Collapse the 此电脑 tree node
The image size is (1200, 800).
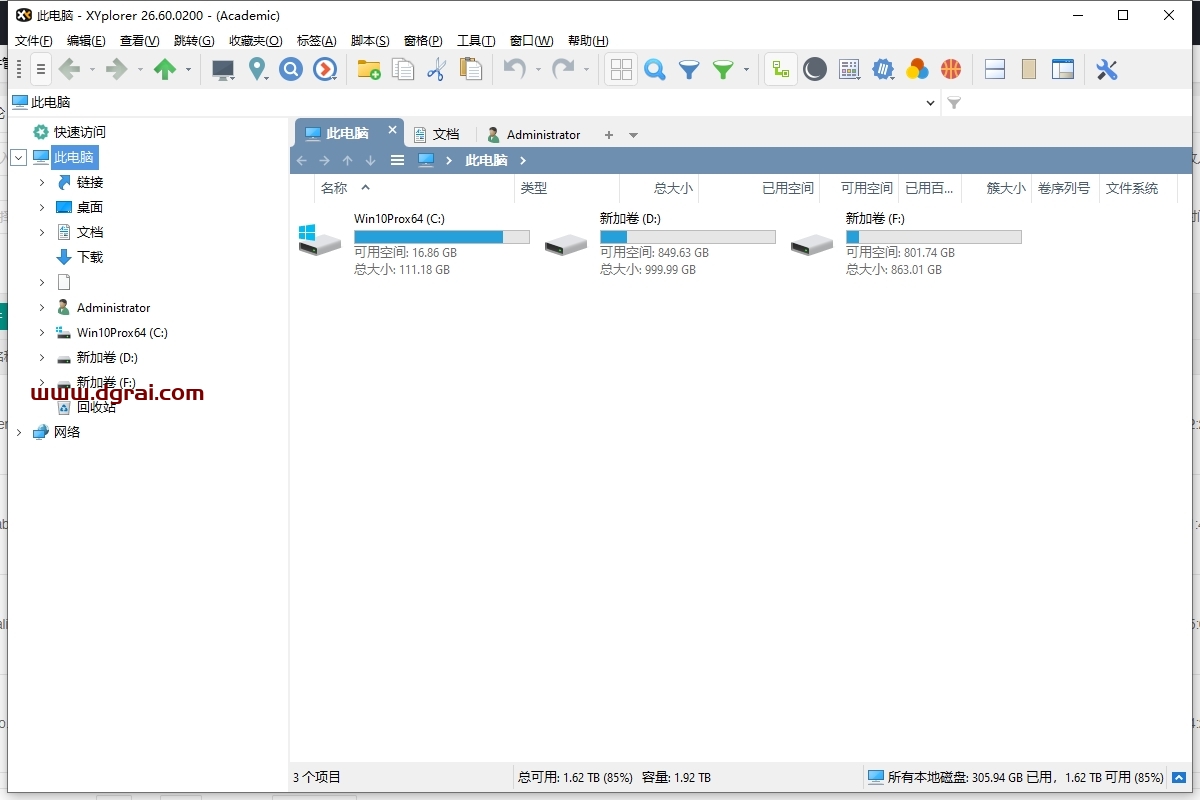point(18,157)
